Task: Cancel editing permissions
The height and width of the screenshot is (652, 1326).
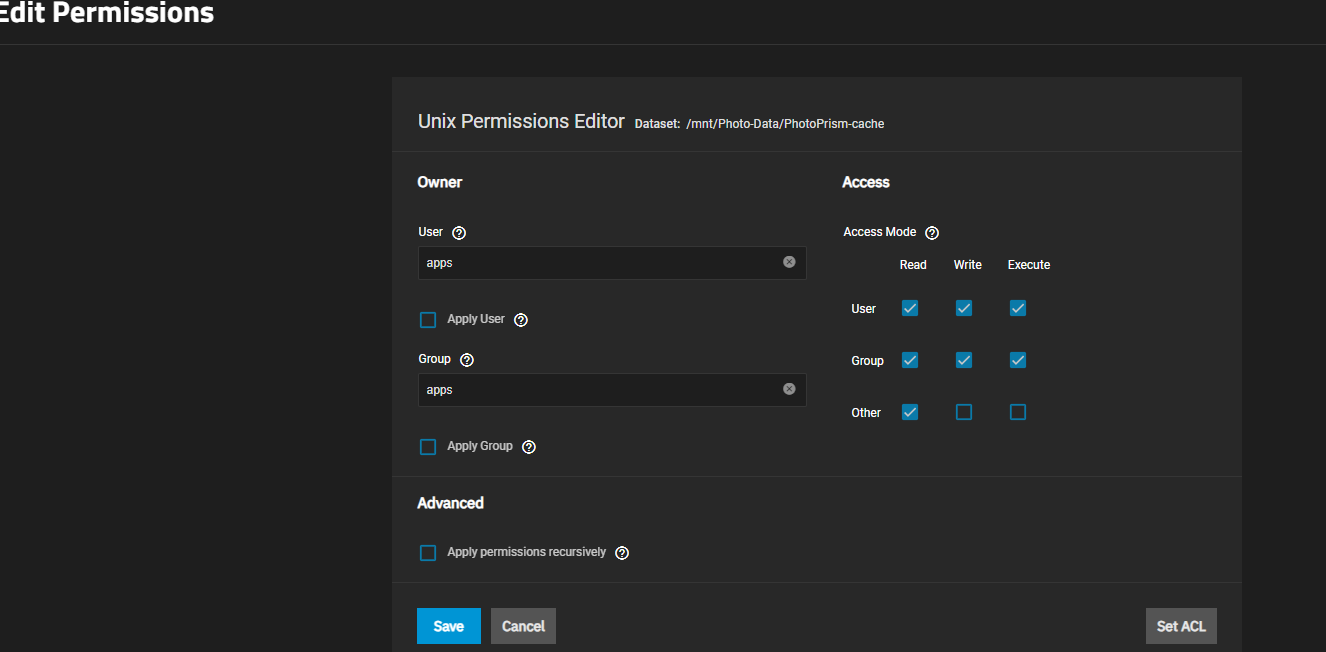Action: (523, 626)
